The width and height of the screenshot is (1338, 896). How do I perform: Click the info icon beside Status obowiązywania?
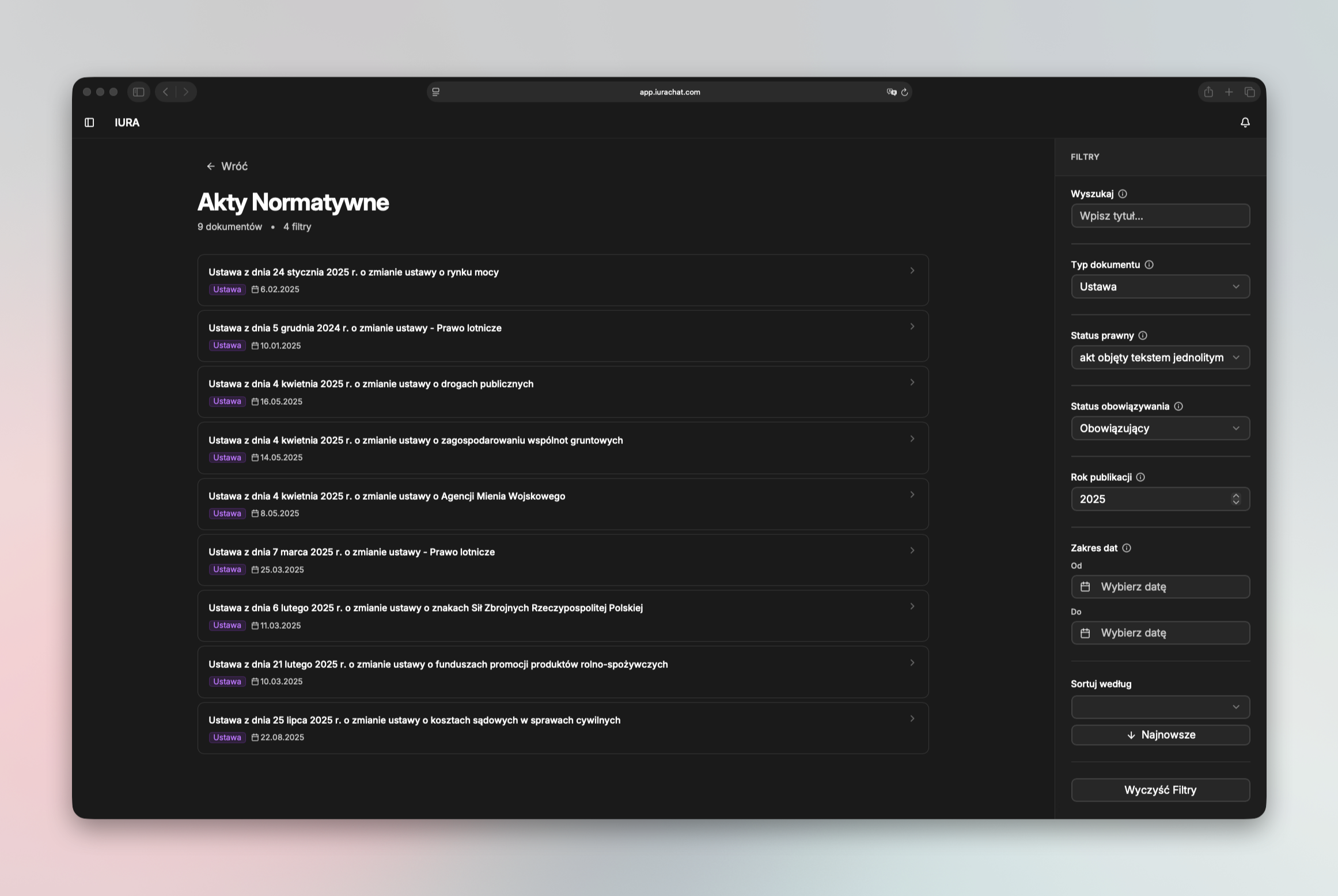(1178, 406)
